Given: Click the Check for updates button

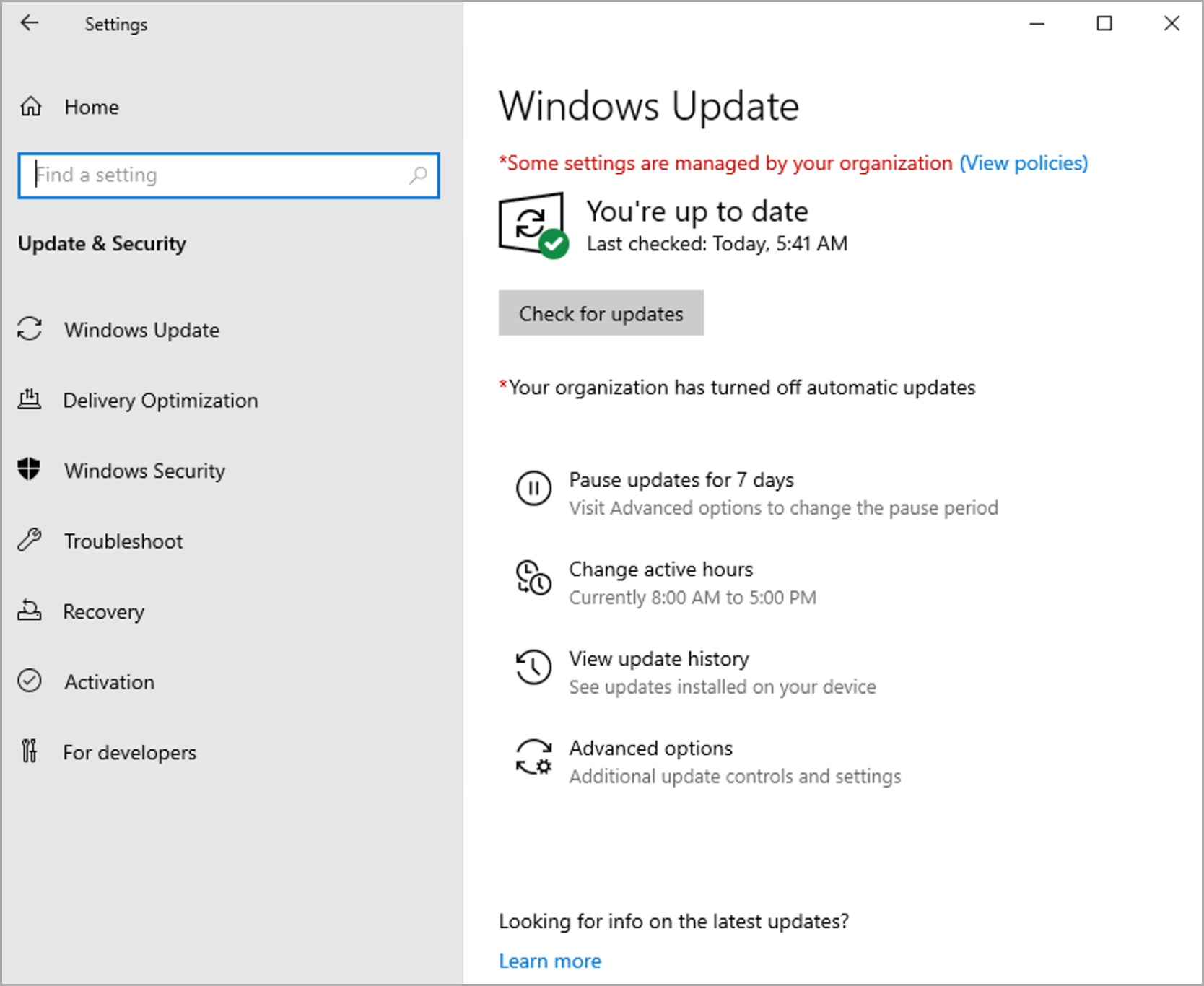Looking at the screenshot, I should (601, 313).
